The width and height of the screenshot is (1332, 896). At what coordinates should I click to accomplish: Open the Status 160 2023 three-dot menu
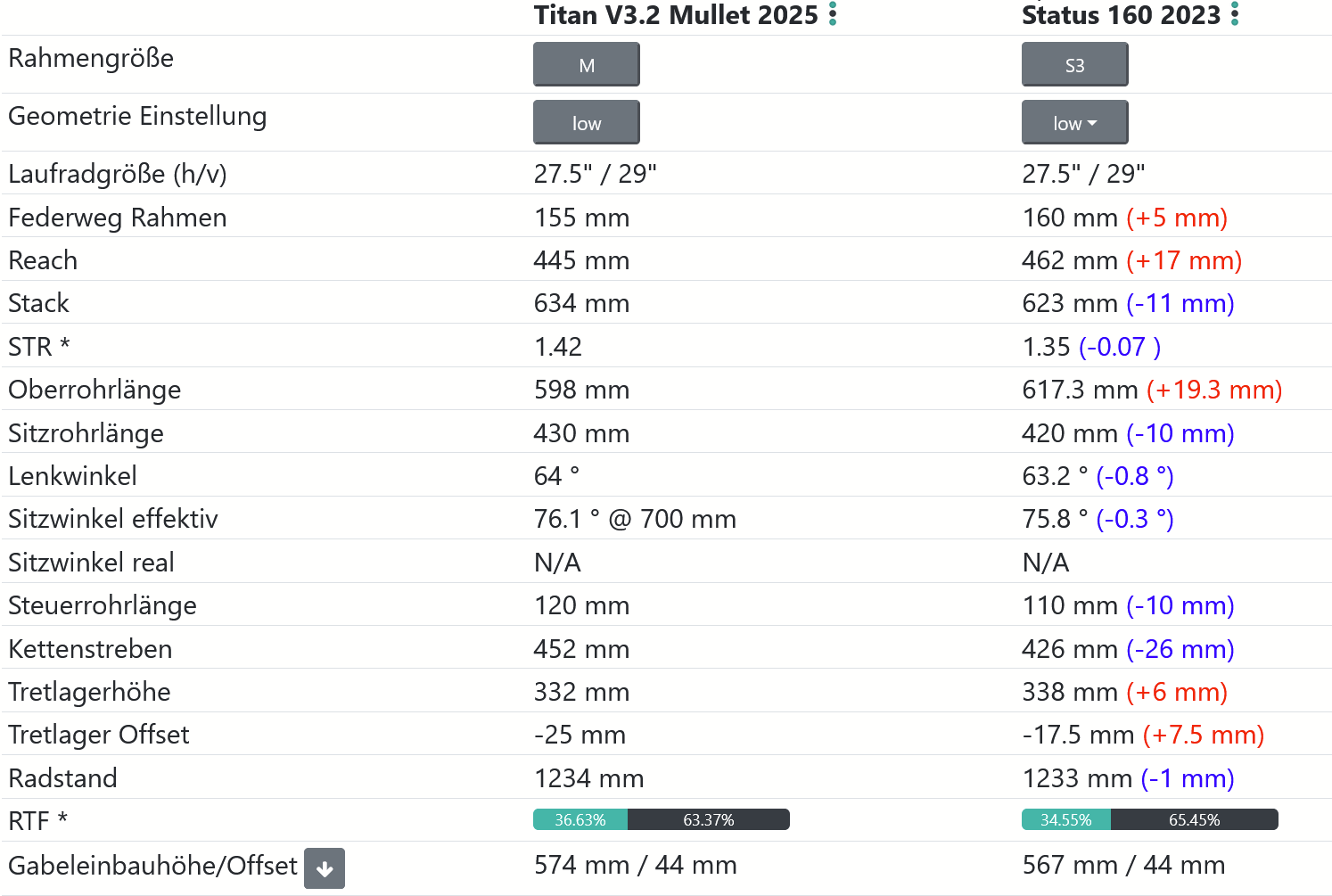1235,14
